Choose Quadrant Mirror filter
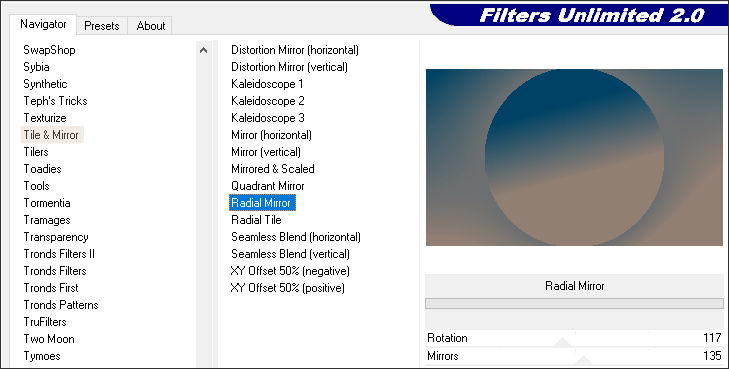Screen dimensions: 729x369 (x=268, y=186)
